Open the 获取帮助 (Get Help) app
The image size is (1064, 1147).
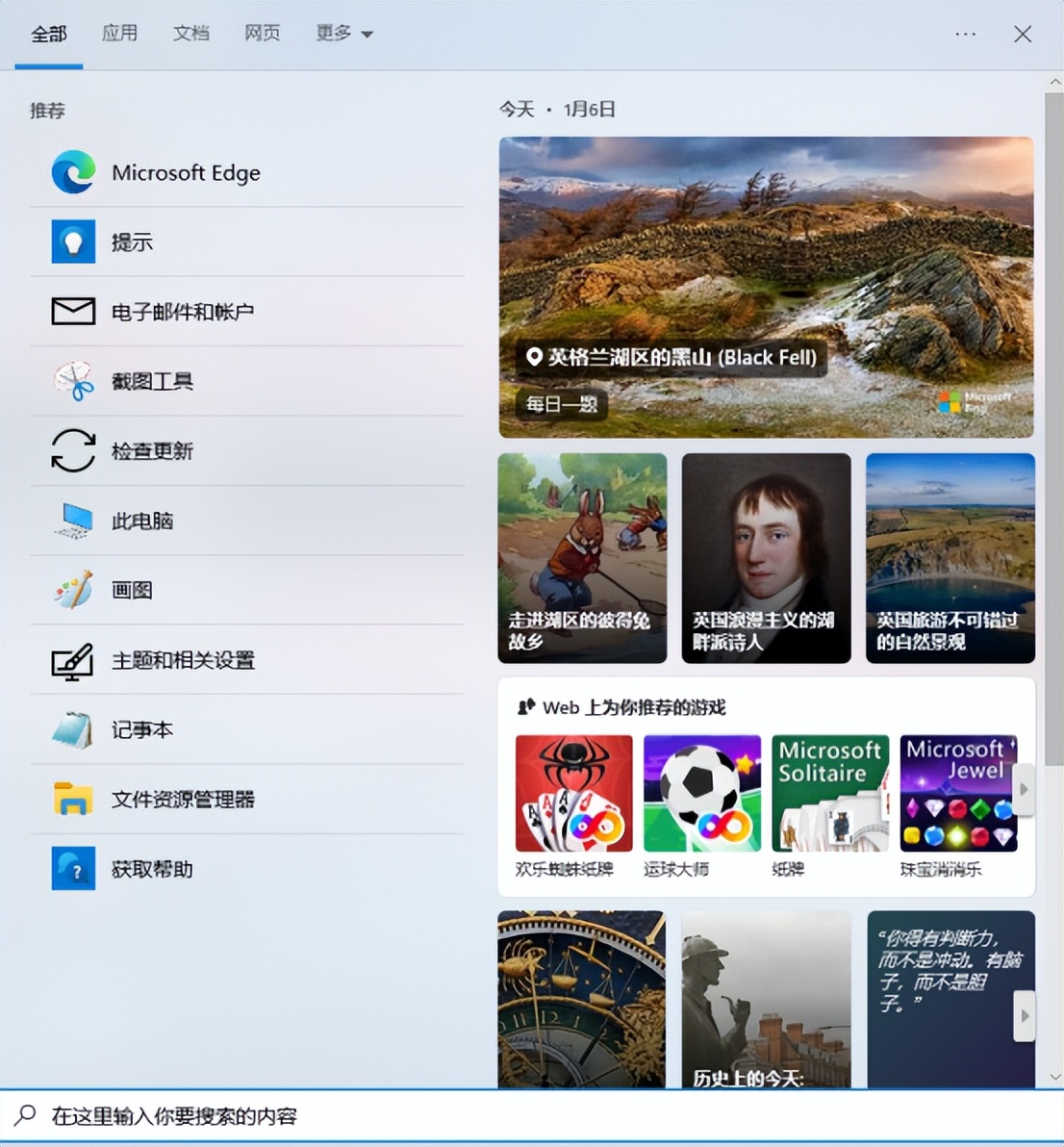pyautogui.click(x=151, y=868)
